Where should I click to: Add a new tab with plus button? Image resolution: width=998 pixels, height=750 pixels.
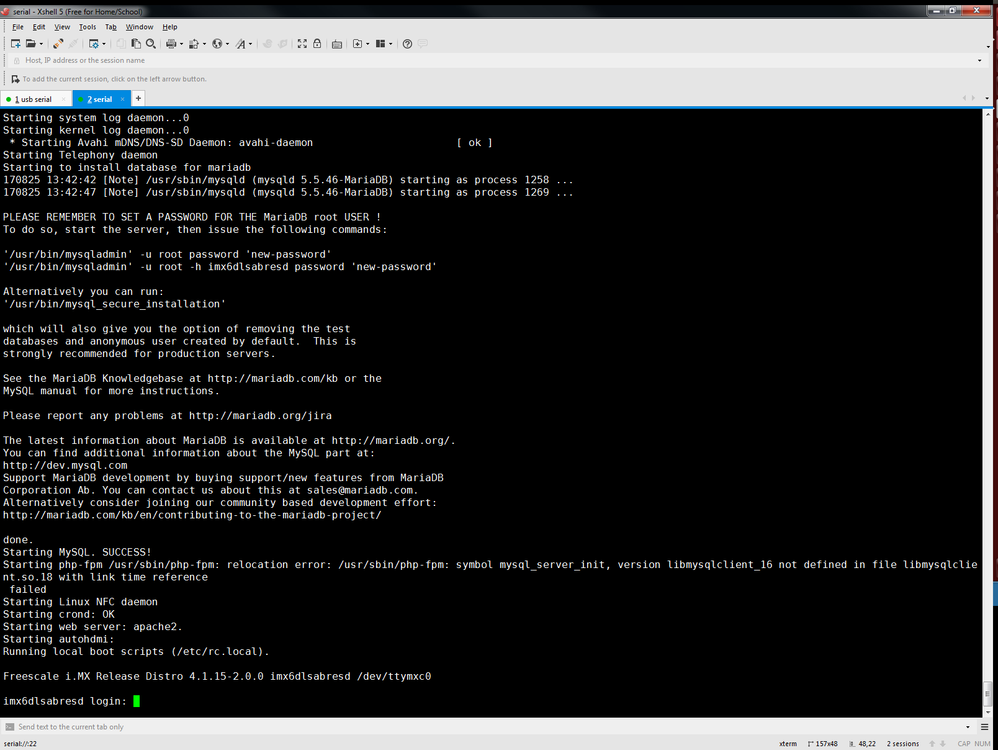(138, 98)
